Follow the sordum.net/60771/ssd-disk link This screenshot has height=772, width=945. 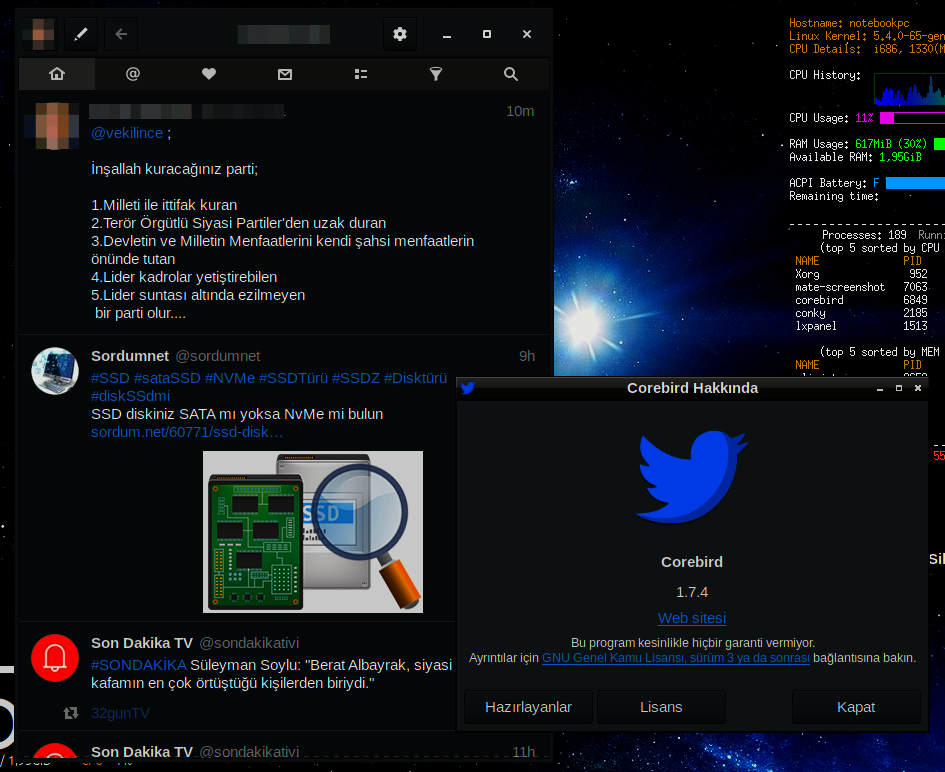187,432
